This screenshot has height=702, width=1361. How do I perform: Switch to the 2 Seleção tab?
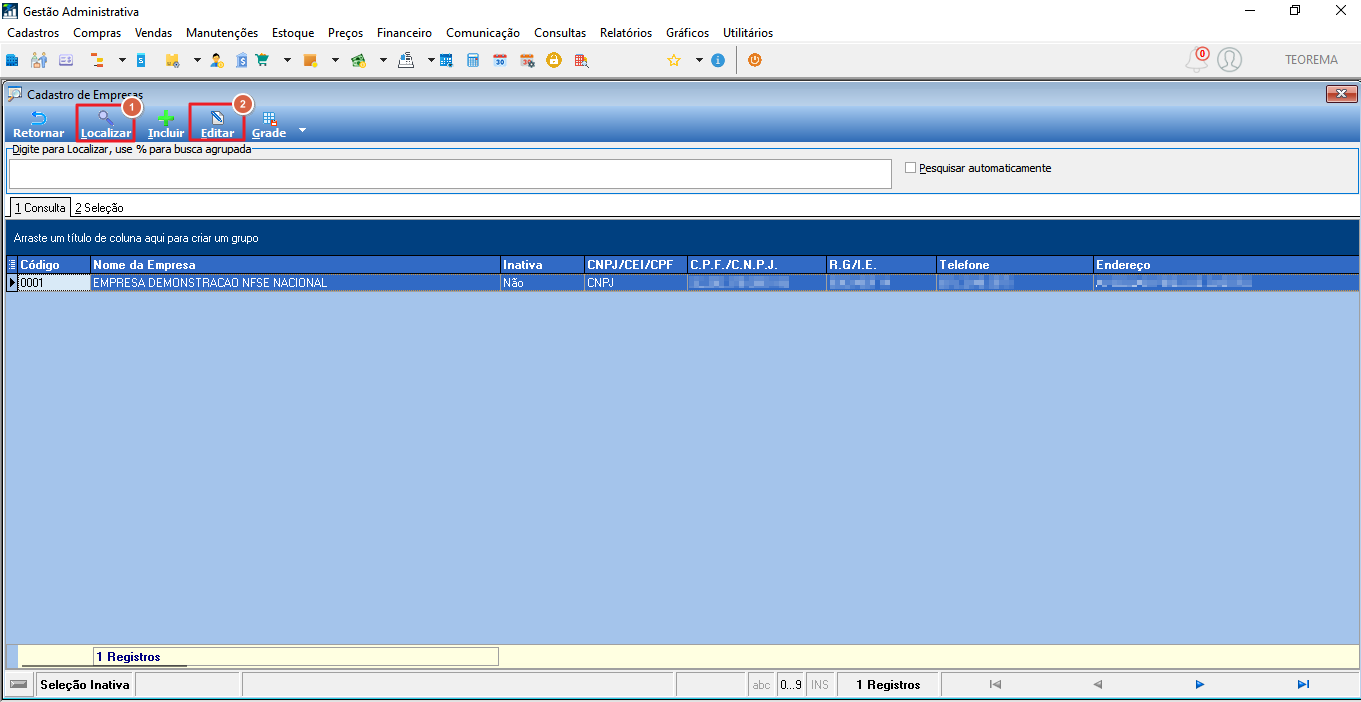99,207
